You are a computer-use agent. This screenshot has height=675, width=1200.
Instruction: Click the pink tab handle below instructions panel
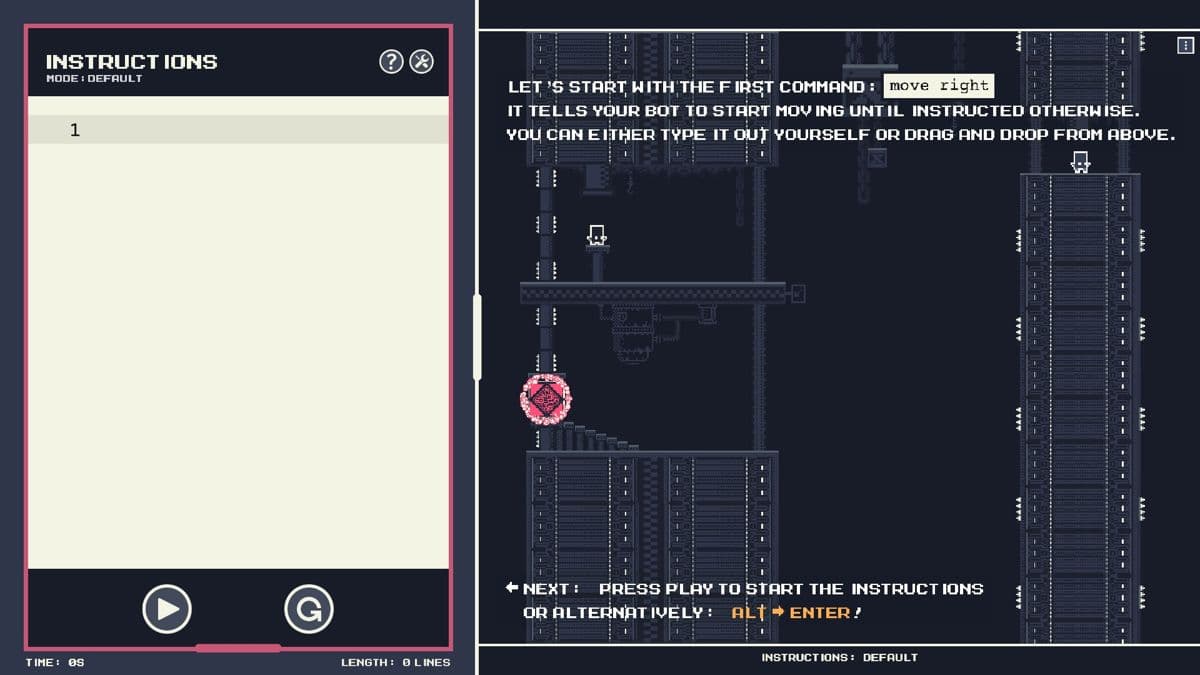pyautogui.click(x=238, y=648)
